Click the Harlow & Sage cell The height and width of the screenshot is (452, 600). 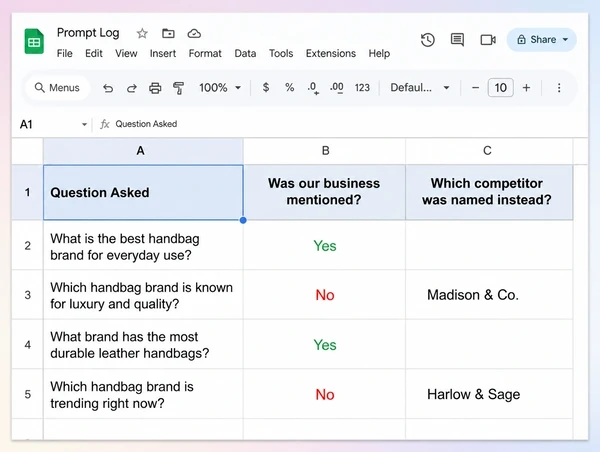point(489,394)
